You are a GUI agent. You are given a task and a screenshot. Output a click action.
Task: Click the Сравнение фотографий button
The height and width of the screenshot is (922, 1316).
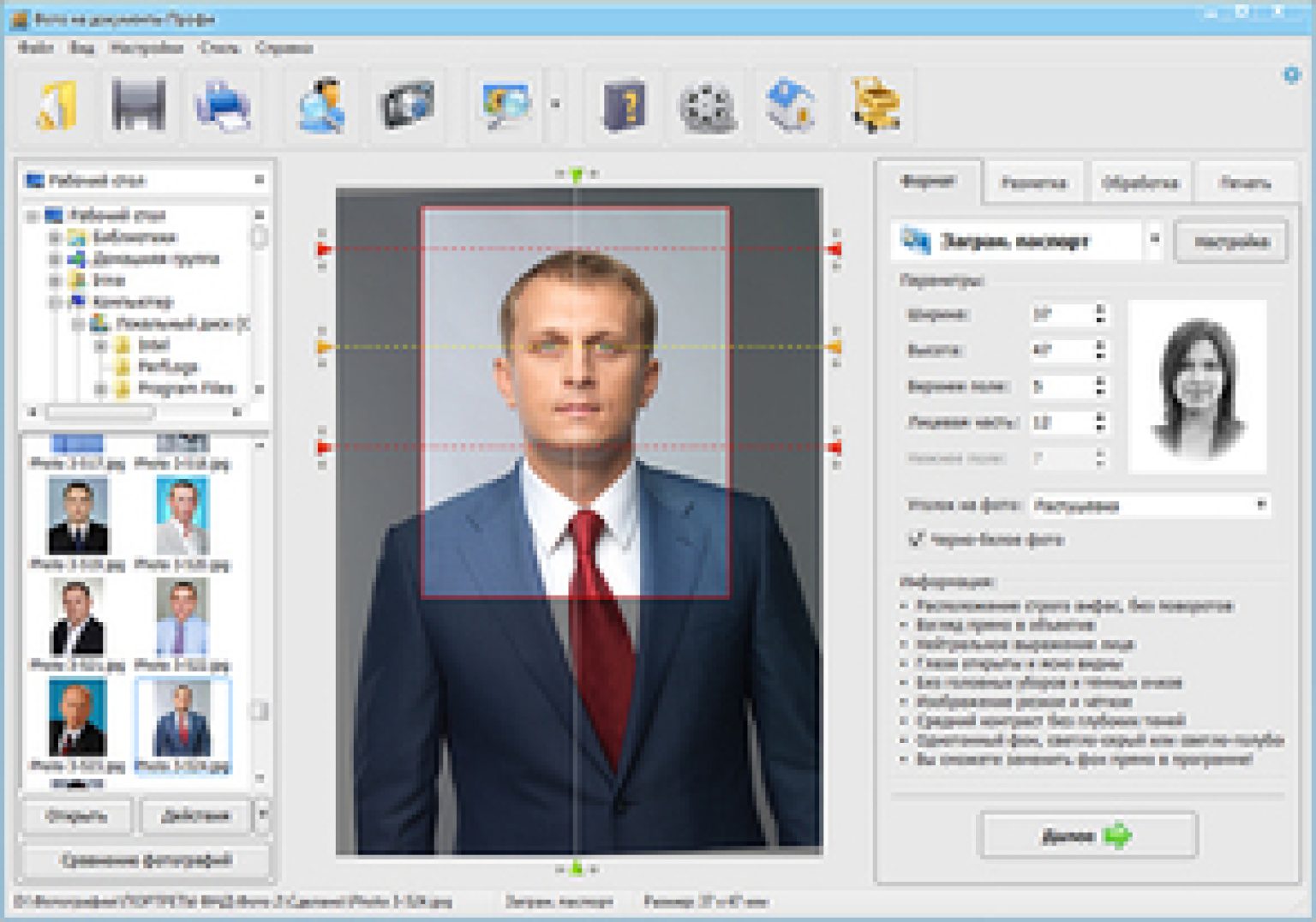146,859
